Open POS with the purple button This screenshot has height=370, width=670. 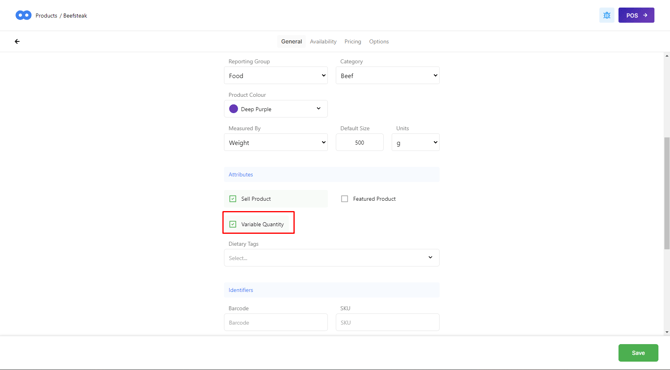(x=636, y=15)
